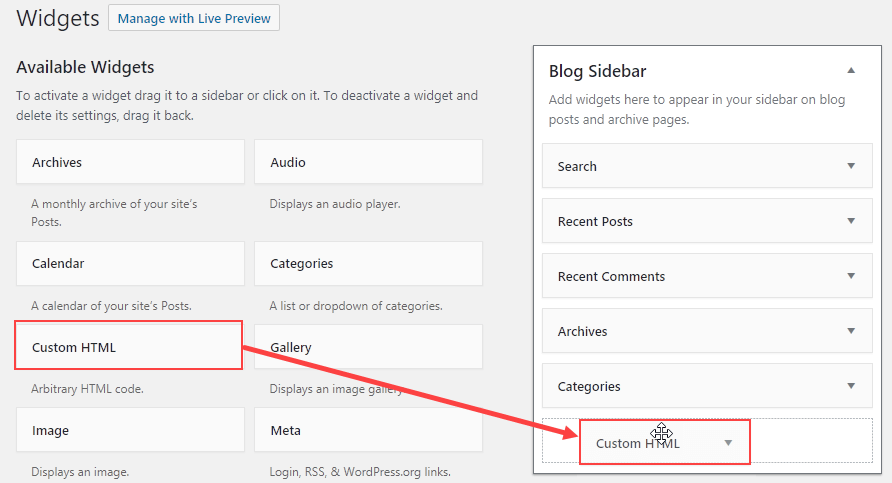Expand the Search widget arrow
This screenshot has width=892, height=483.
(851, 166)
